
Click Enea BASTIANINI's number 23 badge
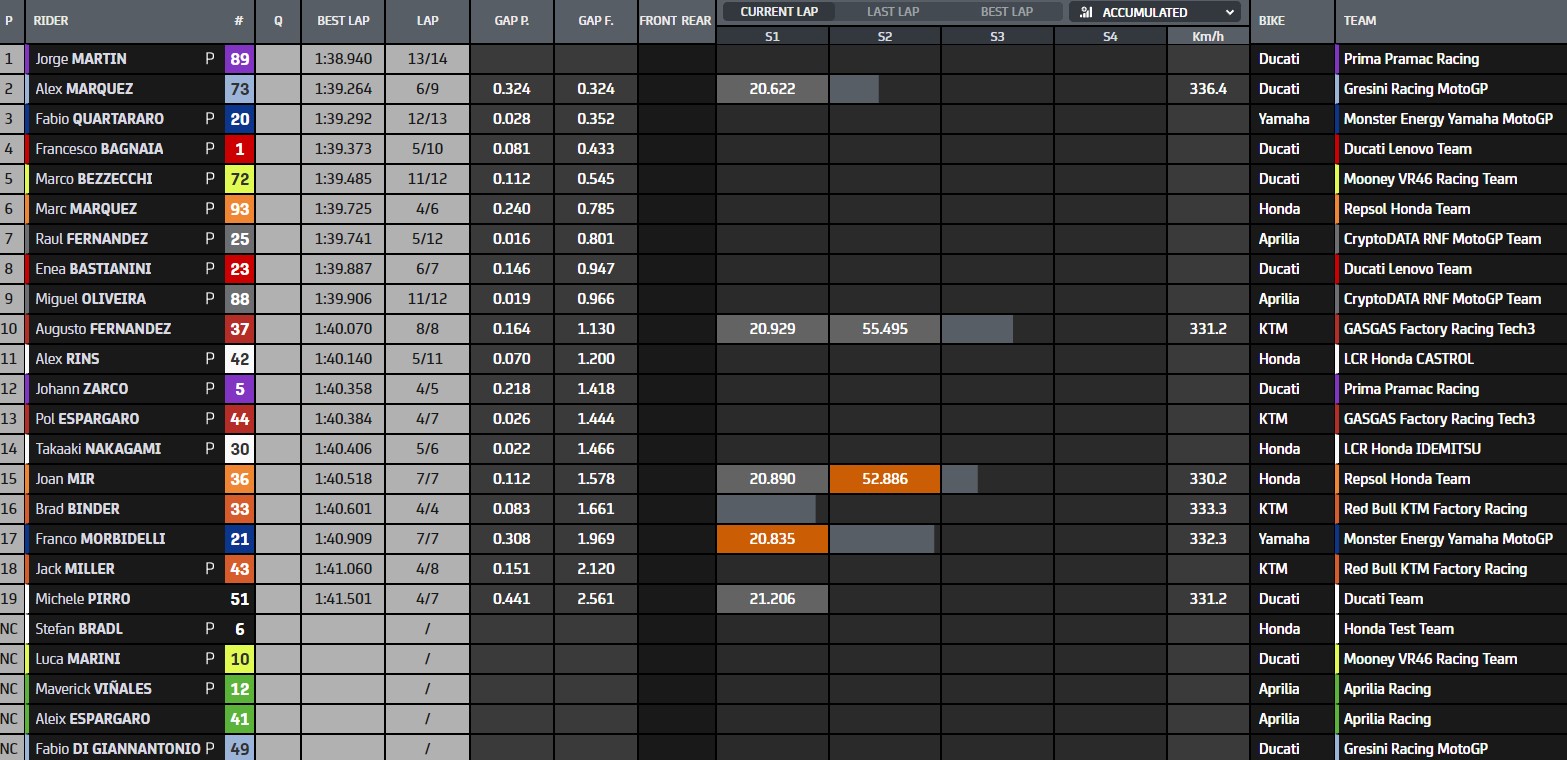pyautogui.click(x=240, y=269)
